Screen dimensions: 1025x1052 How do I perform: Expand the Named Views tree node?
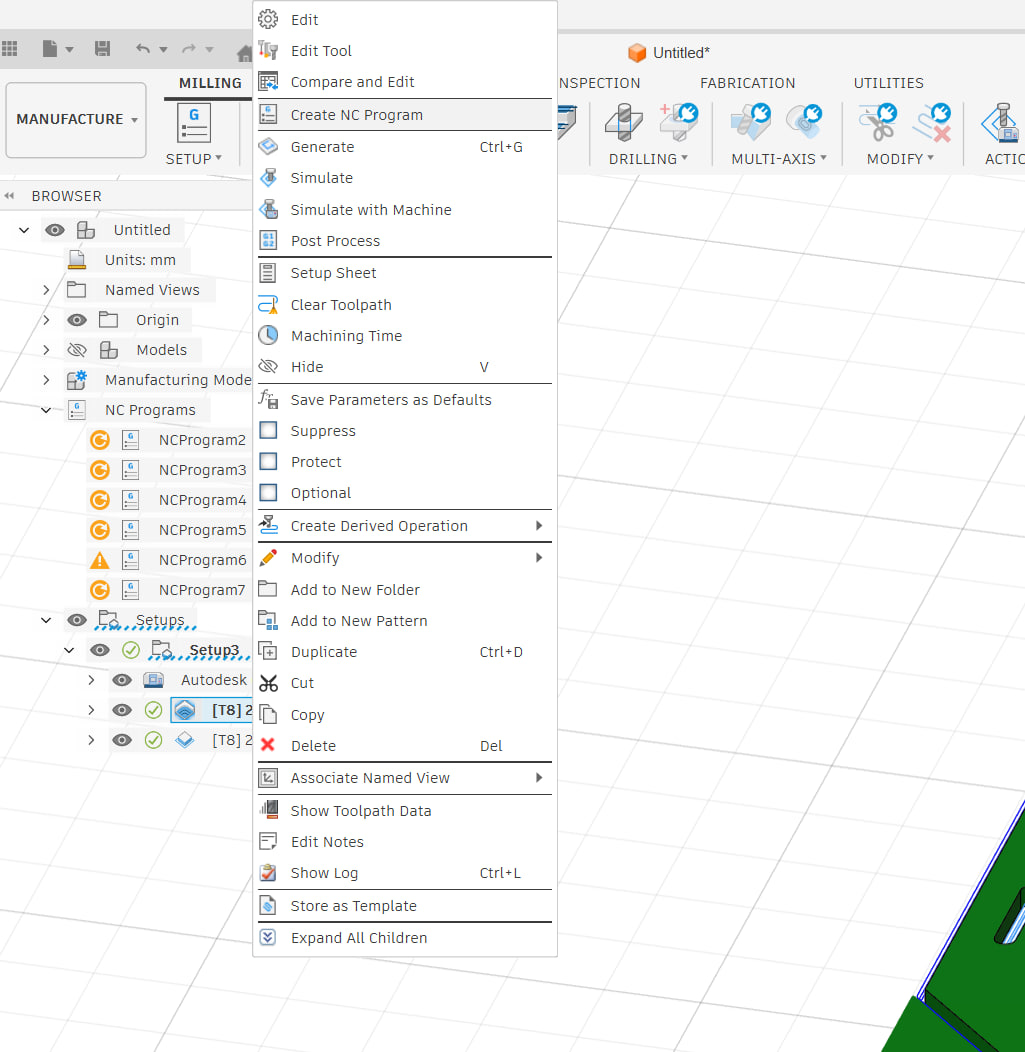coord(46,290)
